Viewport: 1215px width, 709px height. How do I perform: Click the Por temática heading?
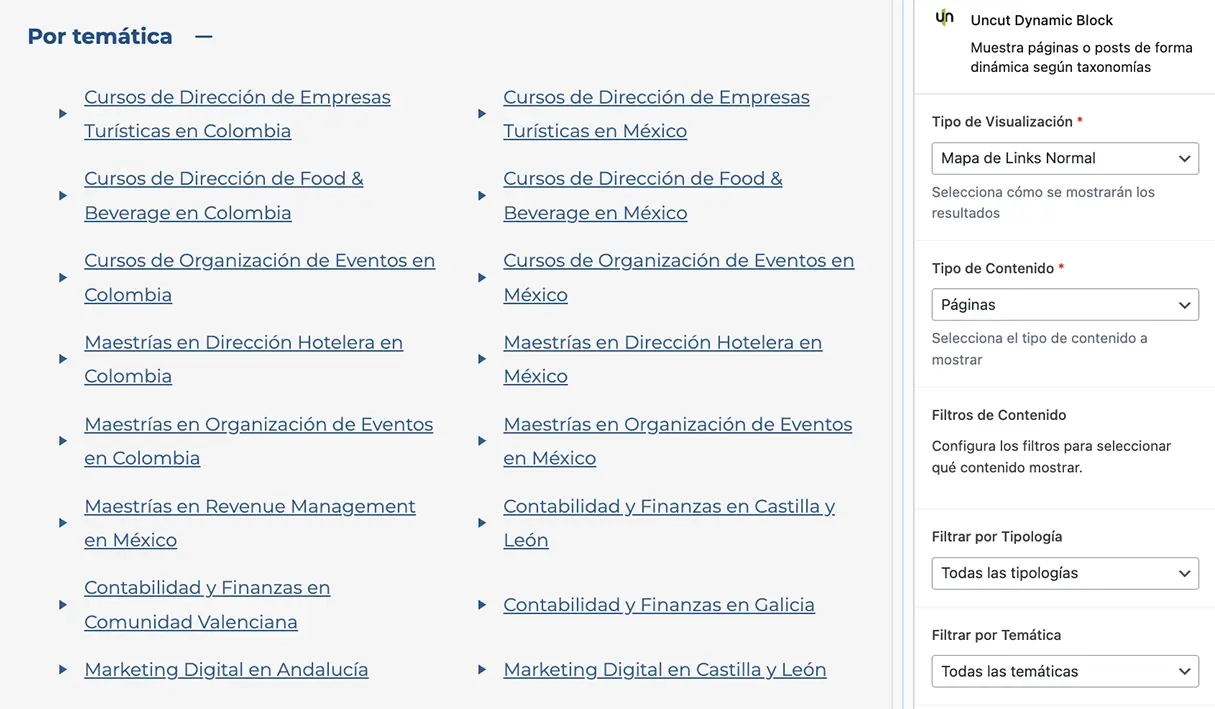coord(100,37)
